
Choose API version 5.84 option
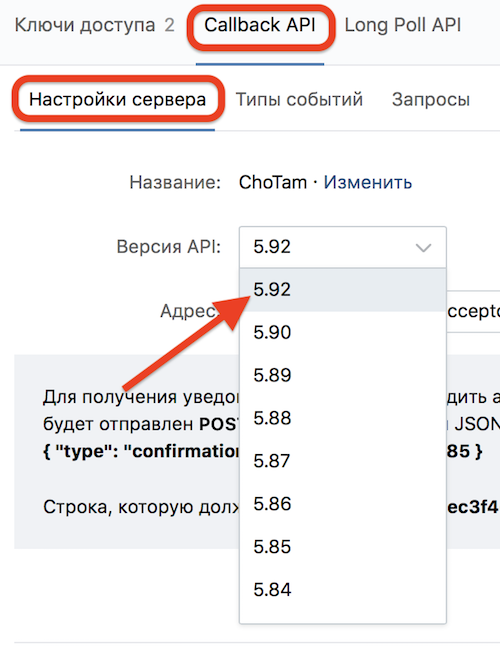point(343,589)
